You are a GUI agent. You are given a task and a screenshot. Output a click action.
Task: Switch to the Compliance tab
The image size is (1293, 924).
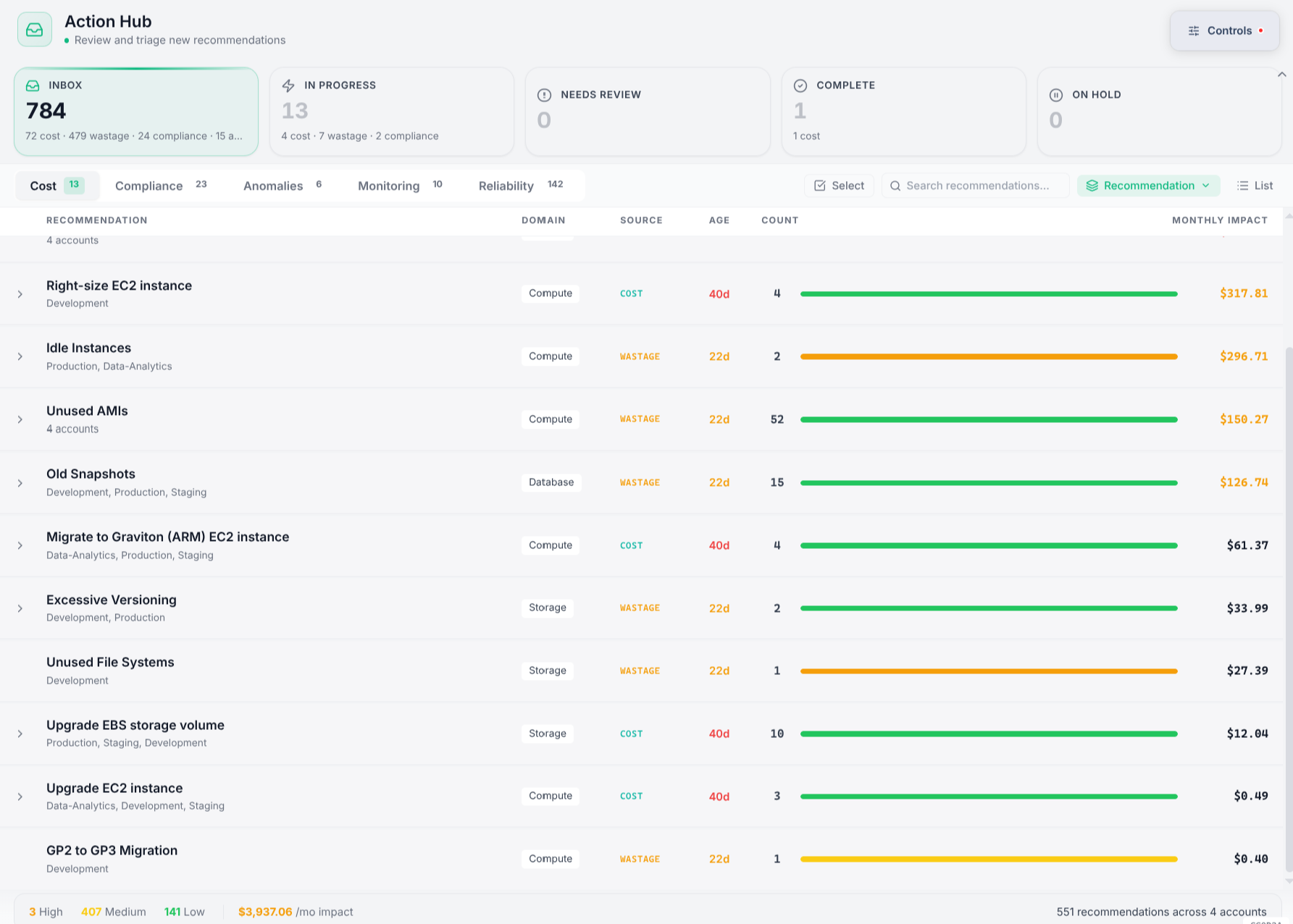[161, 185]
